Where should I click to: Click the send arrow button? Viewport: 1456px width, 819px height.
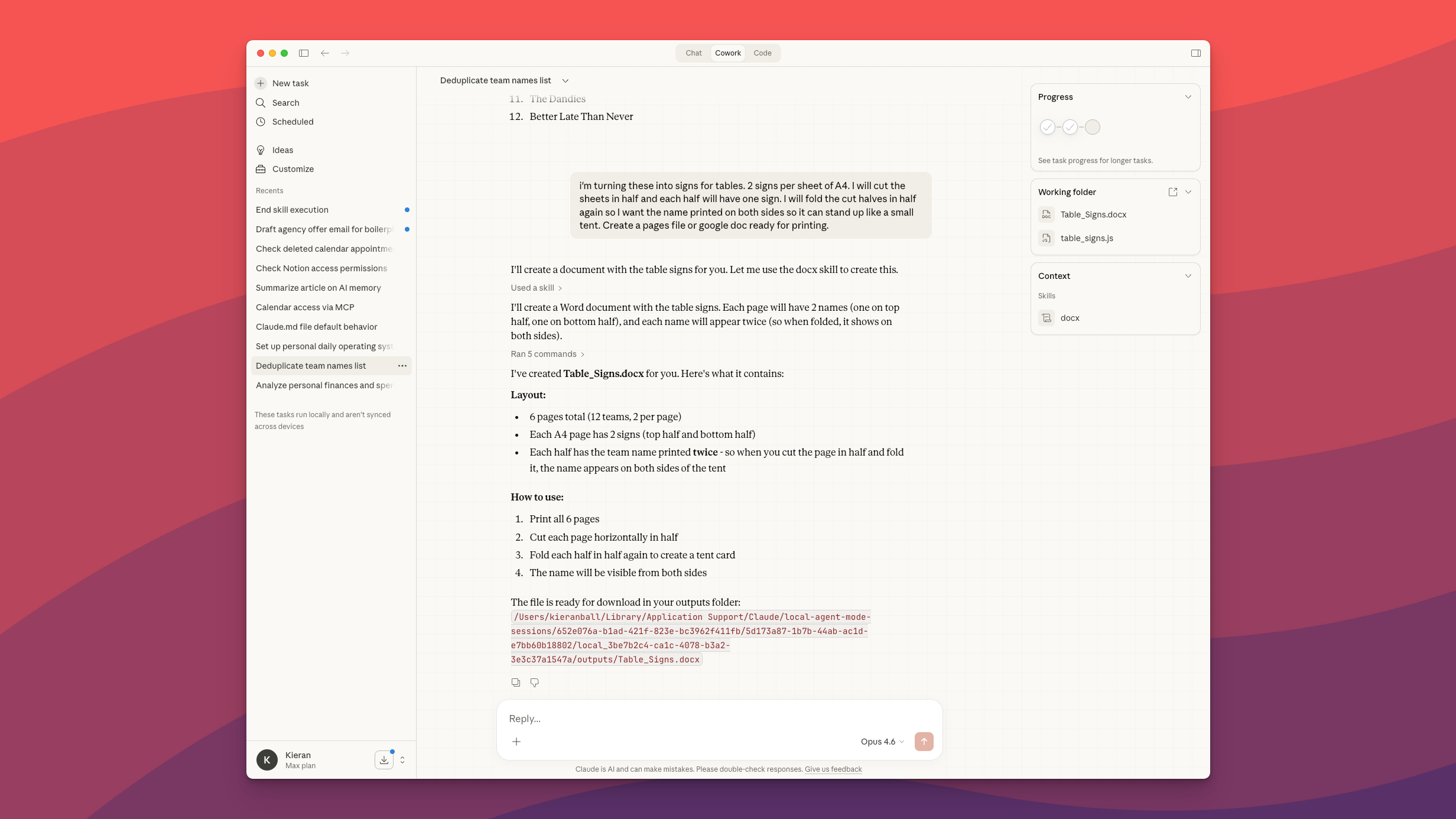click(924, 742)
